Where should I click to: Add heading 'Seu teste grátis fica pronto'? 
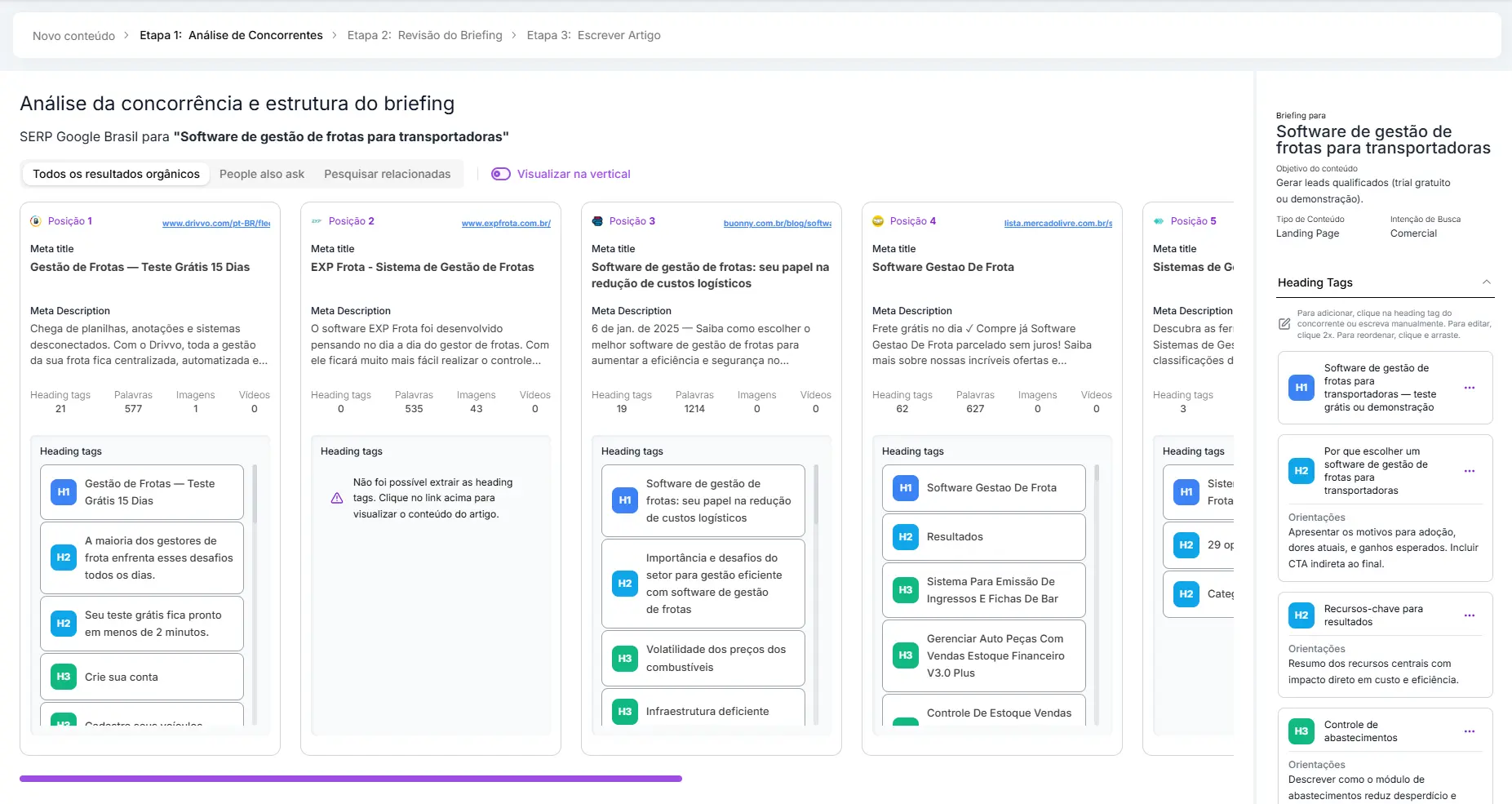[142, 624]
